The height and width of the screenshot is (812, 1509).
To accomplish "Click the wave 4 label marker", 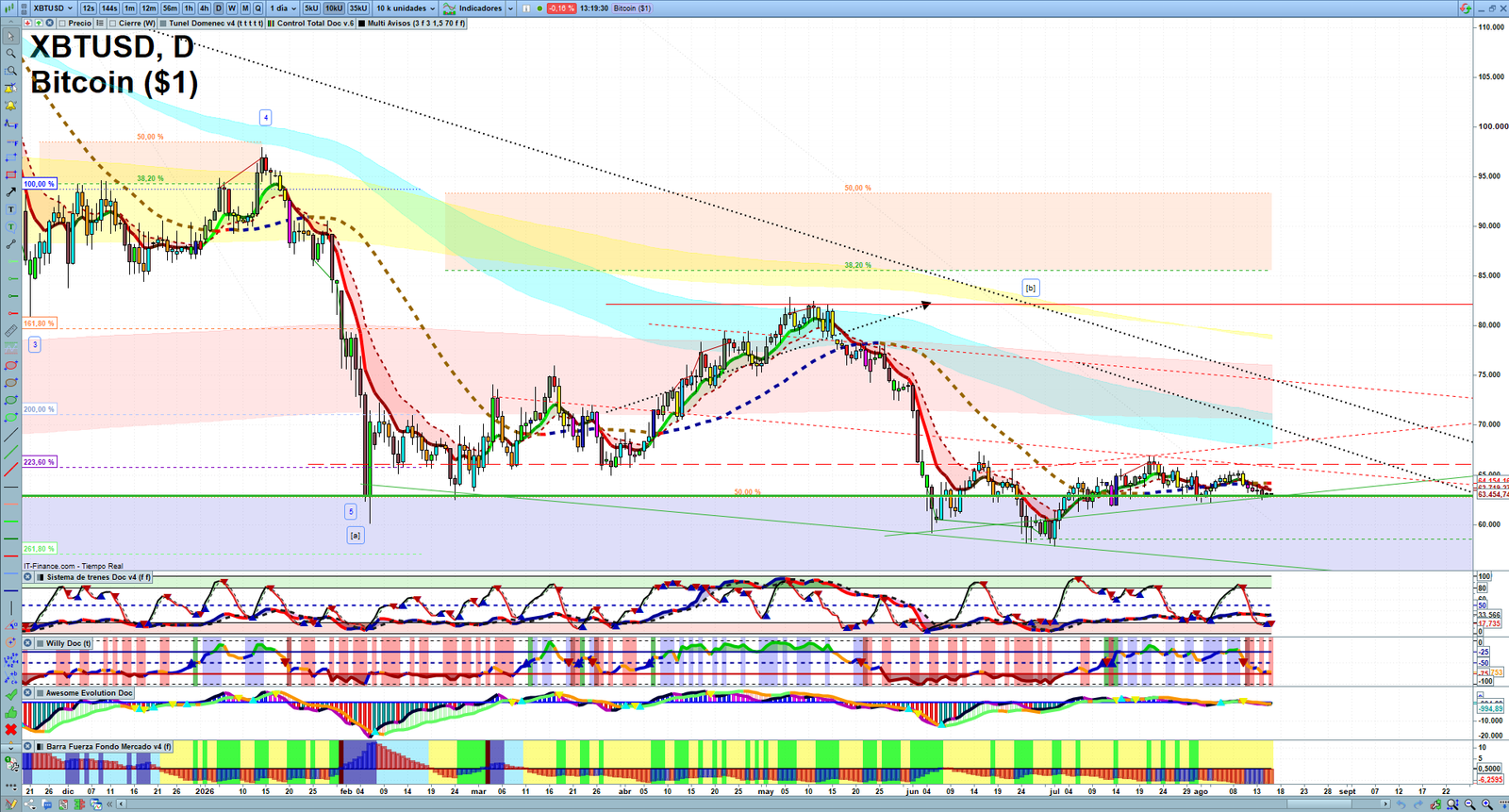I will point(266,118).
